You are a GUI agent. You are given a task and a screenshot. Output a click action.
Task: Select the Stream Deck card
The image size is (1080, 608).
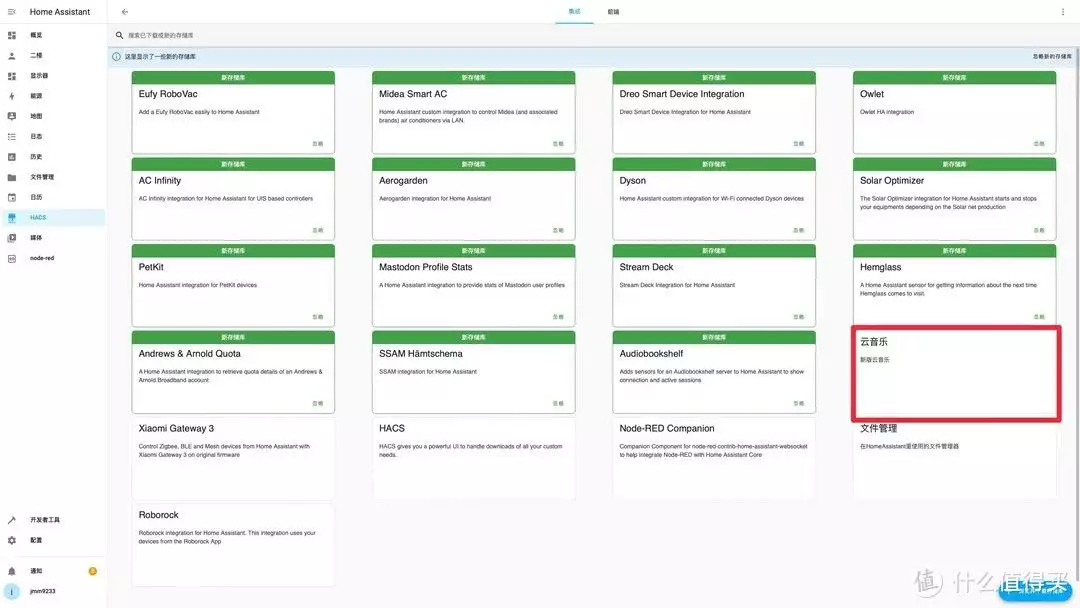(714, 286)
